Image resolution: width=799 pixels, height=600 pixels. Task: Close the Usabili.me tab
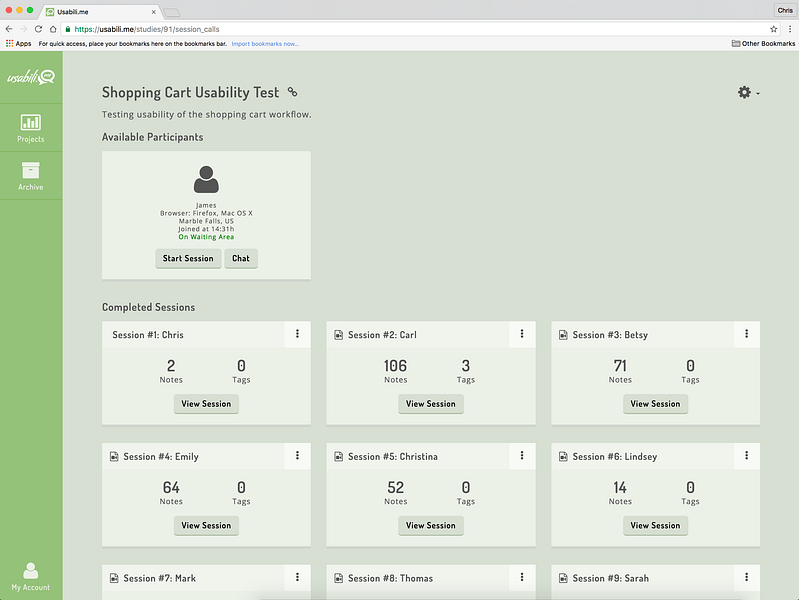click(153, 12)
